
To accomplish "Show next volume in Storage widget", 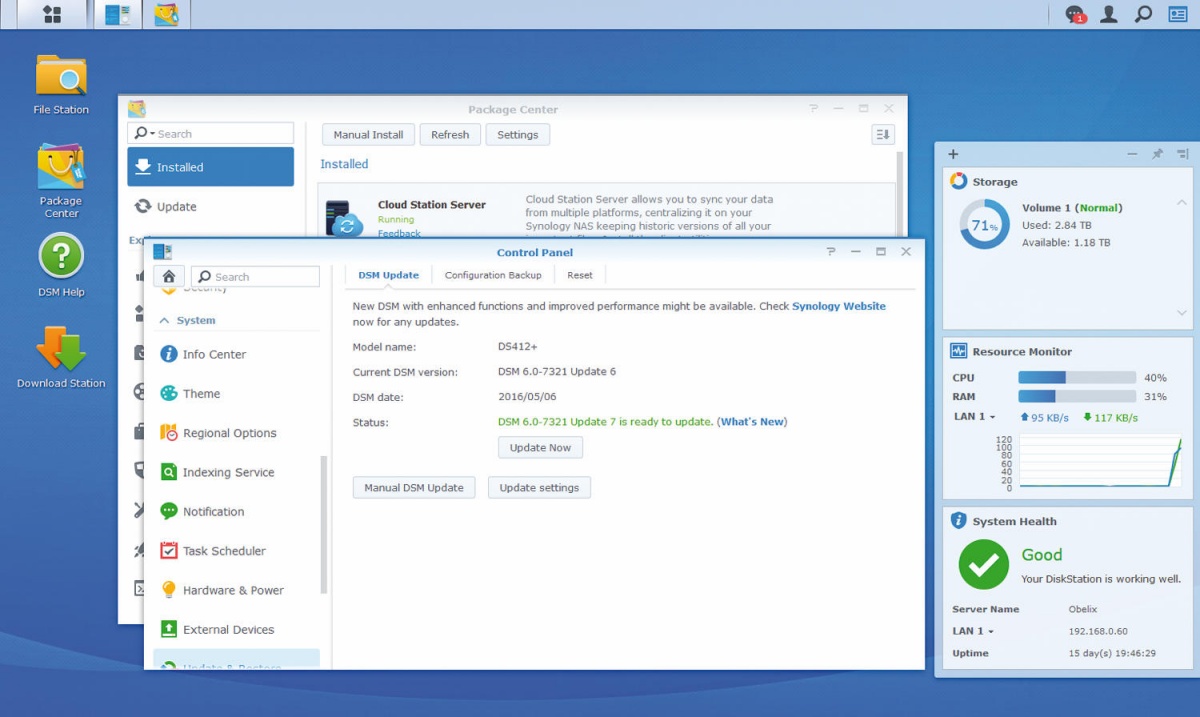I will [x=1181, y=313].
